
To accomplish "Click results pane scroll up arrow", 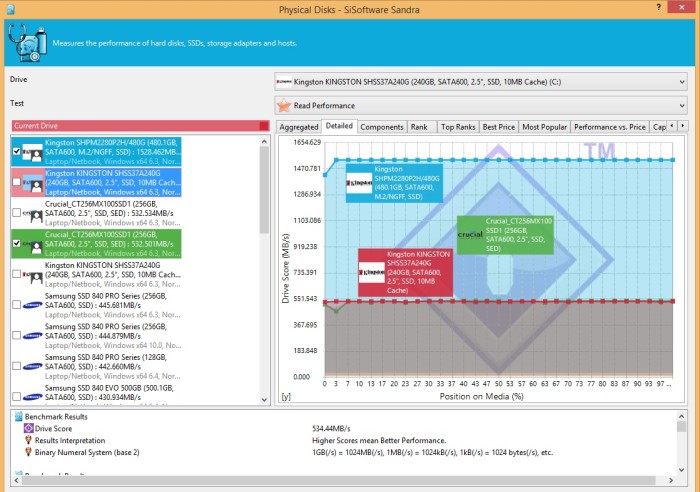I will point(681,416).
